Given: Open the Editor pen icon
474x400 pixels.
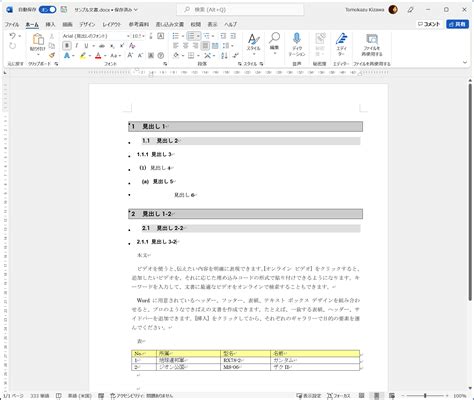Looking at the screenshot, I should [341, 39].
